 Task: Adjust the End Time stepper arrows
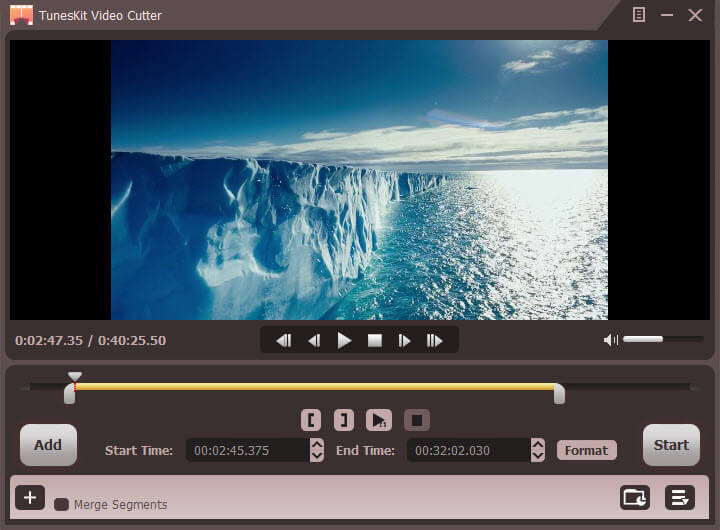point(538,450)
